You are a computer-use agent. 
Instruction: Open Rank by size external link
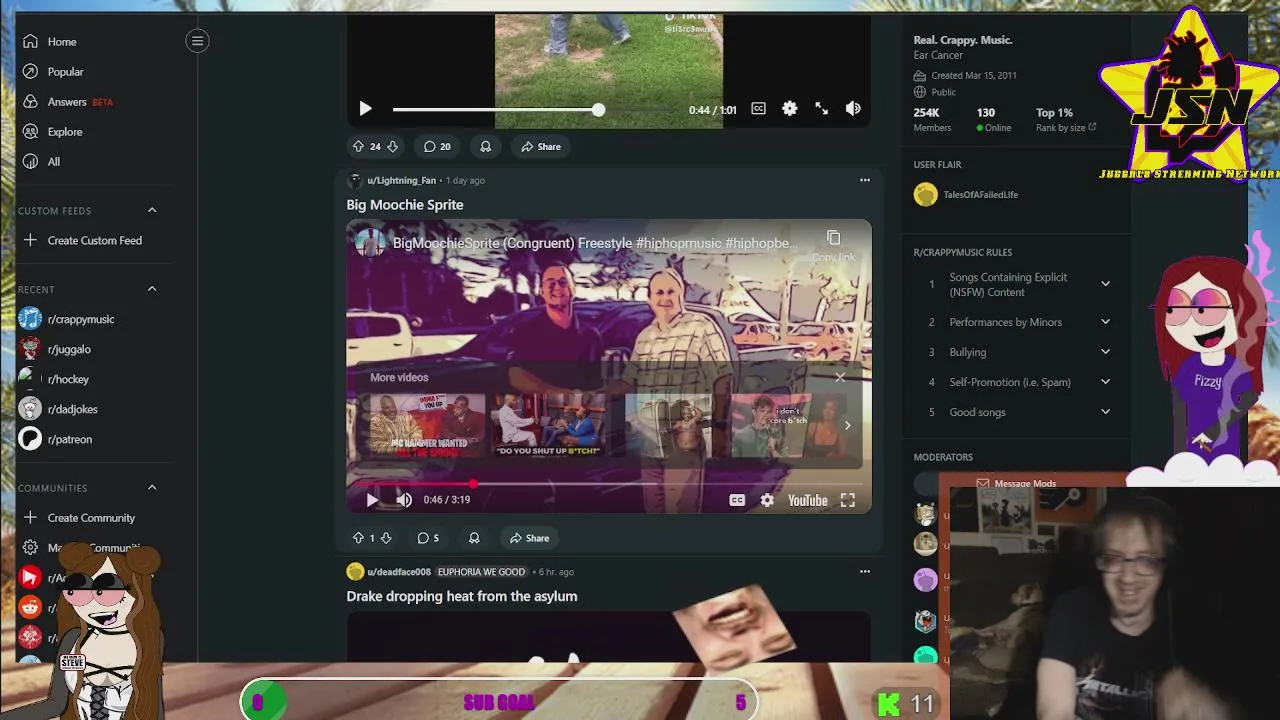pyautogui.click(x=1066, y=128)
